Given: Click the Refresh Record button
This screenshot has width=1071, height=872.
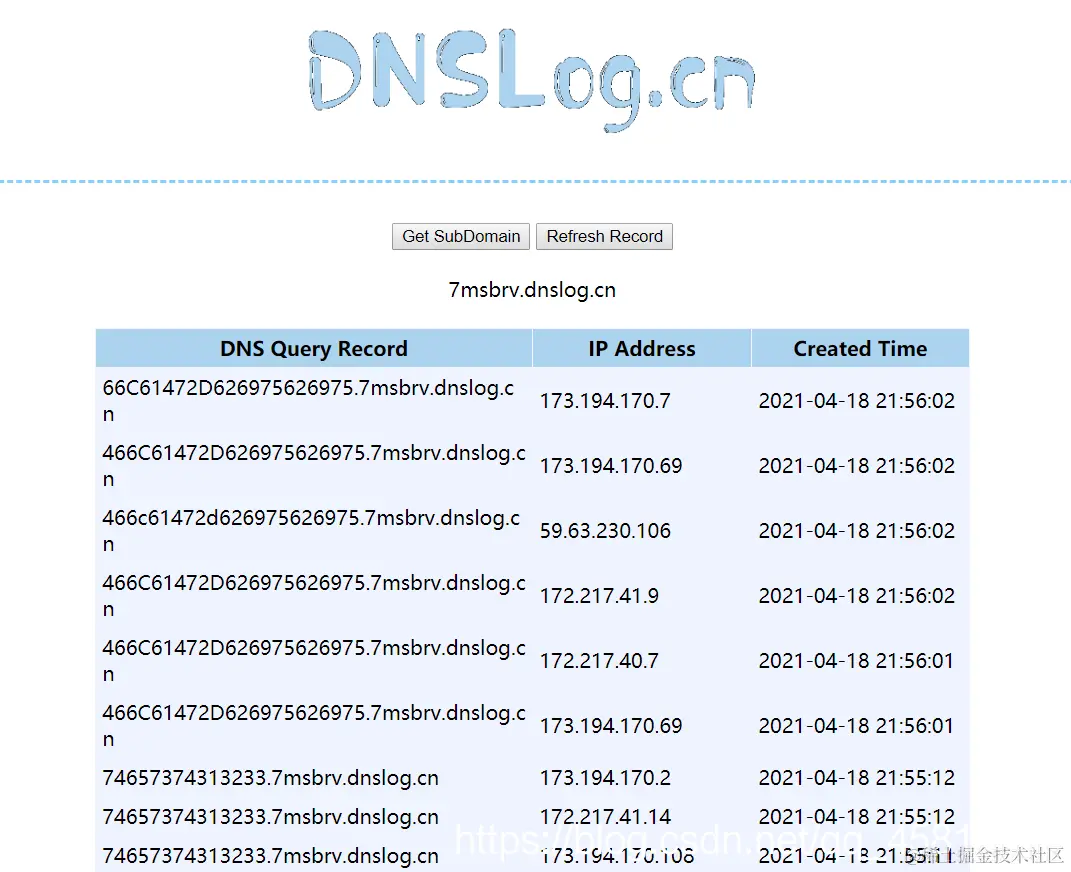Looking at the screenshot, I should 604,236.
